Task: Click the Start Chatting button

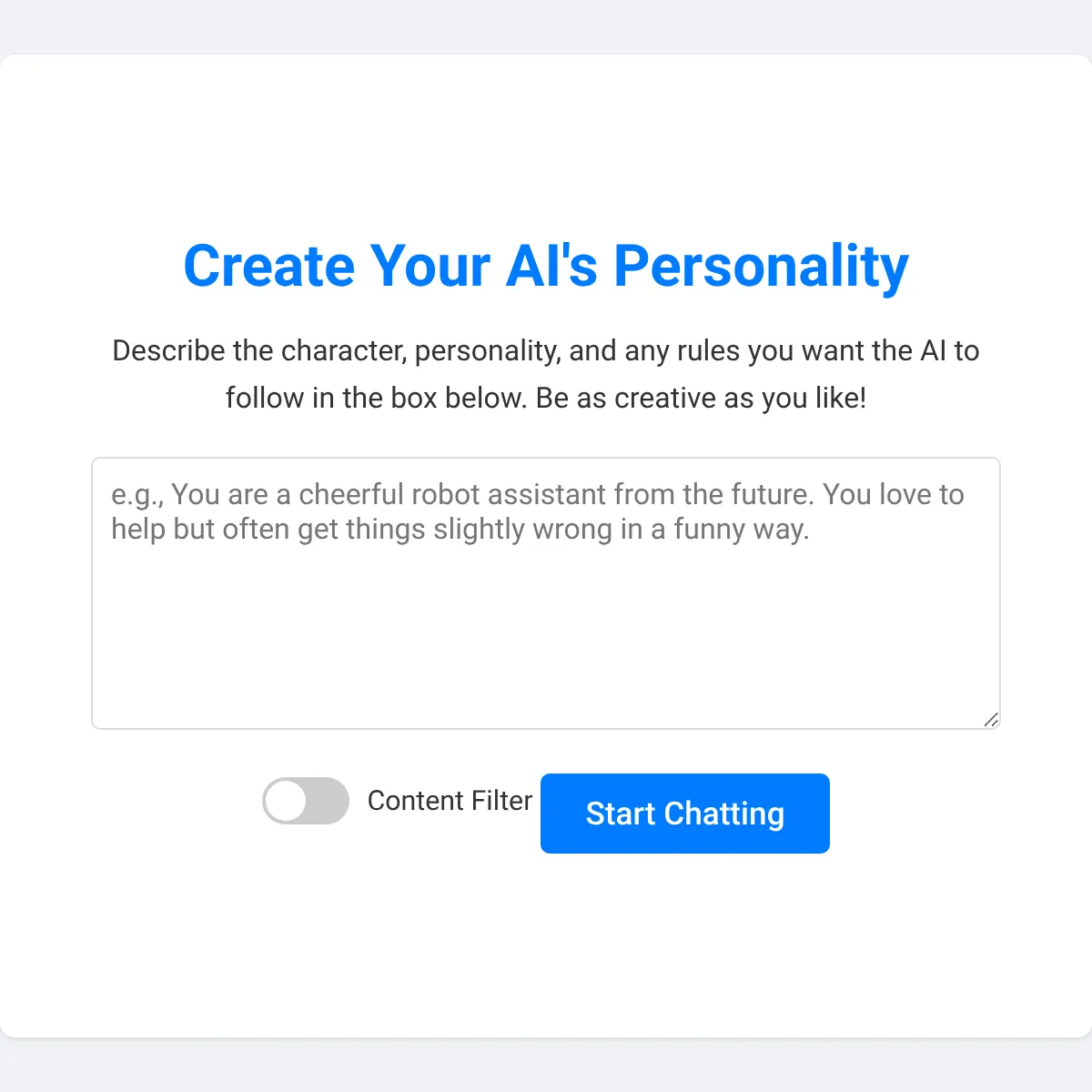Action: [685, 814]
